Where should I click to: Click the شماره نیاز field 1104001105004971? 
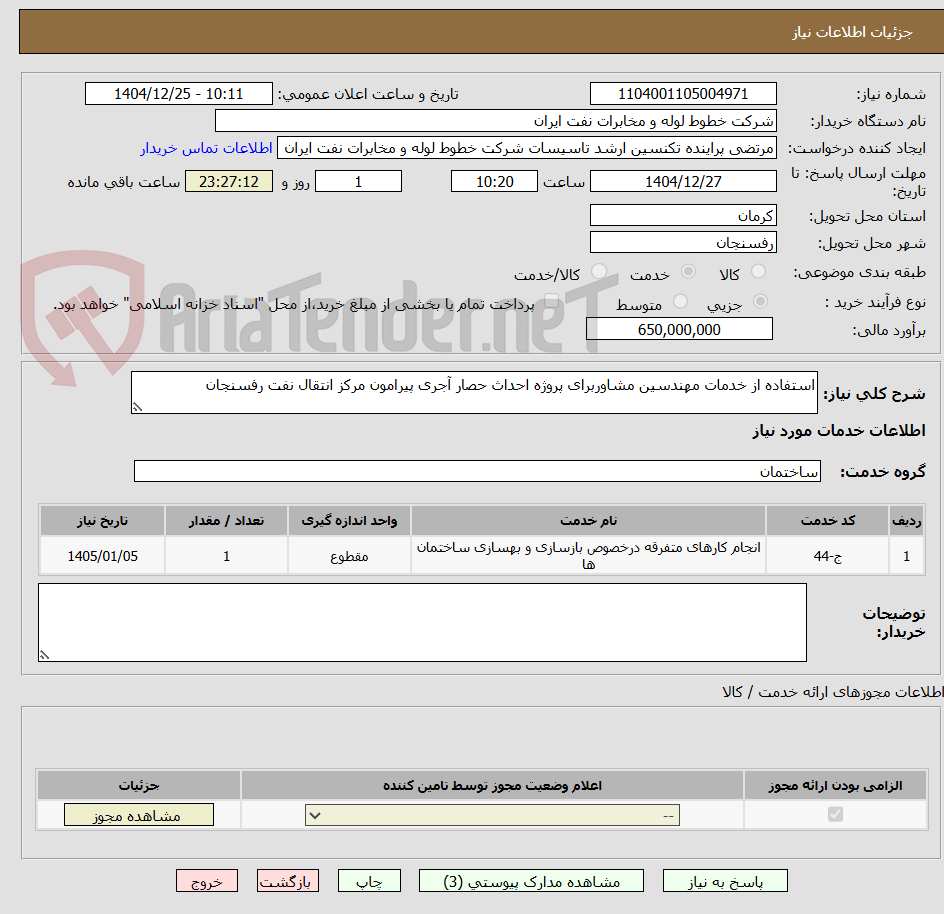pyautogui.click(x=683, y=94)
